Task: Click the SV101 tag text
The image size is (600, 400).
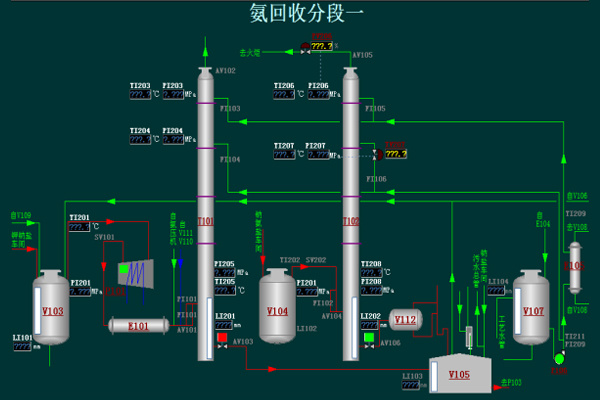Action: point(104,237)
